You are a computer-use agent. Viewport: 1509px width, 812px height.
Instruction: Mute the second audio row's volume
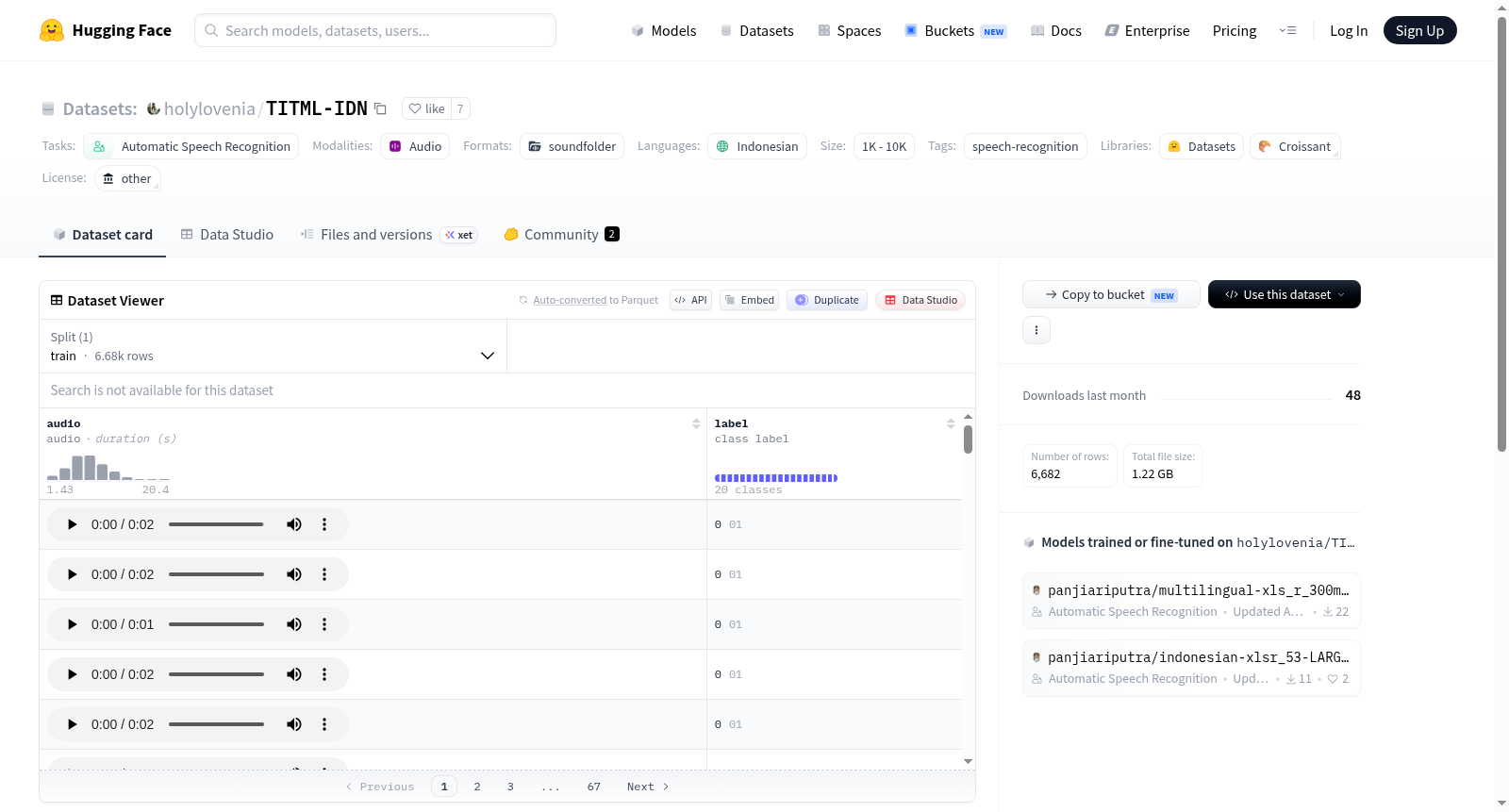coord(294,574)
